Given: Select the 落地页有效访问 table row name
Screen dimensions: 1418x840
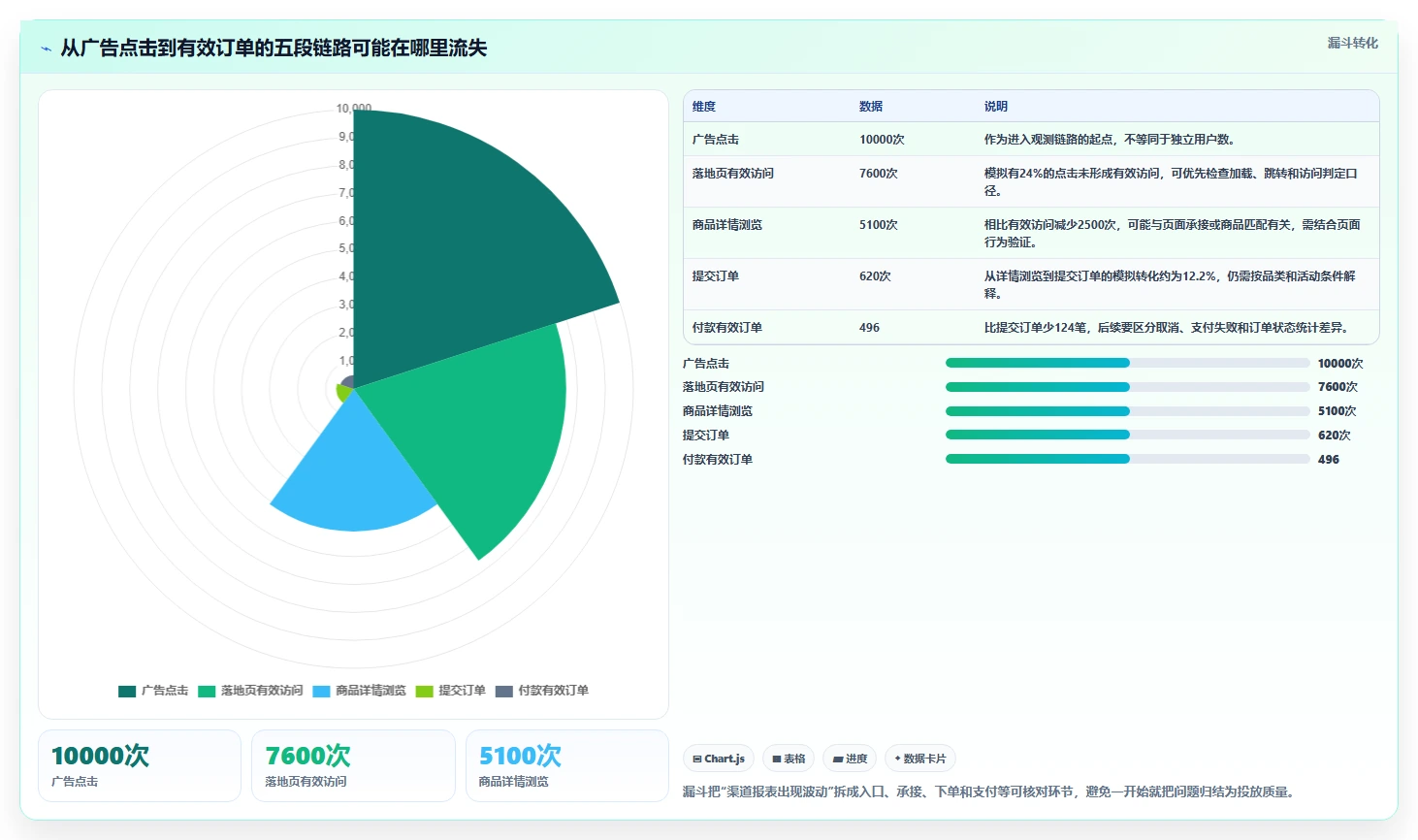Looking at the screenshot, I should [733, 174].
